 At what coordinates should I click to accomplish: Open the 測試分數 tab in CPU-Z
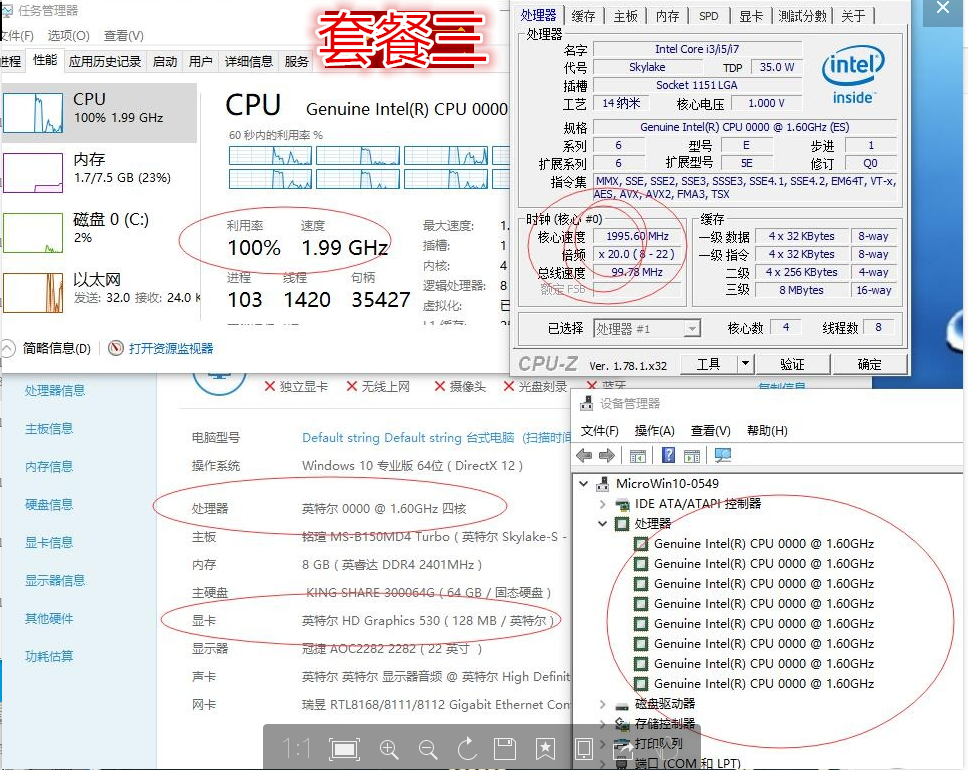click(x=802, y=16)
